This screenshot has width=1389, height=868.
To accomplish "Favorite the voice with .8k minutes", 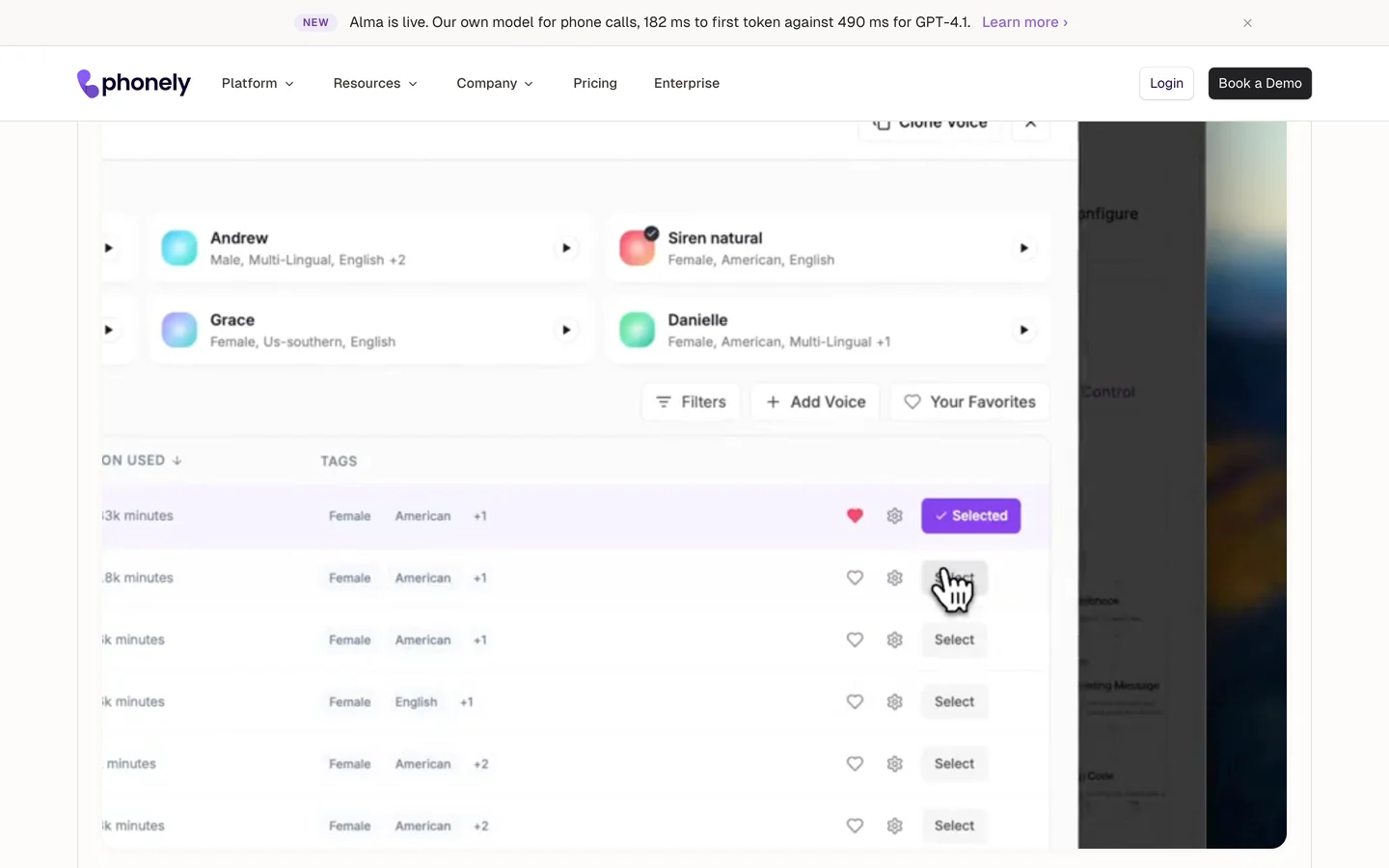I will coord(855,578).
